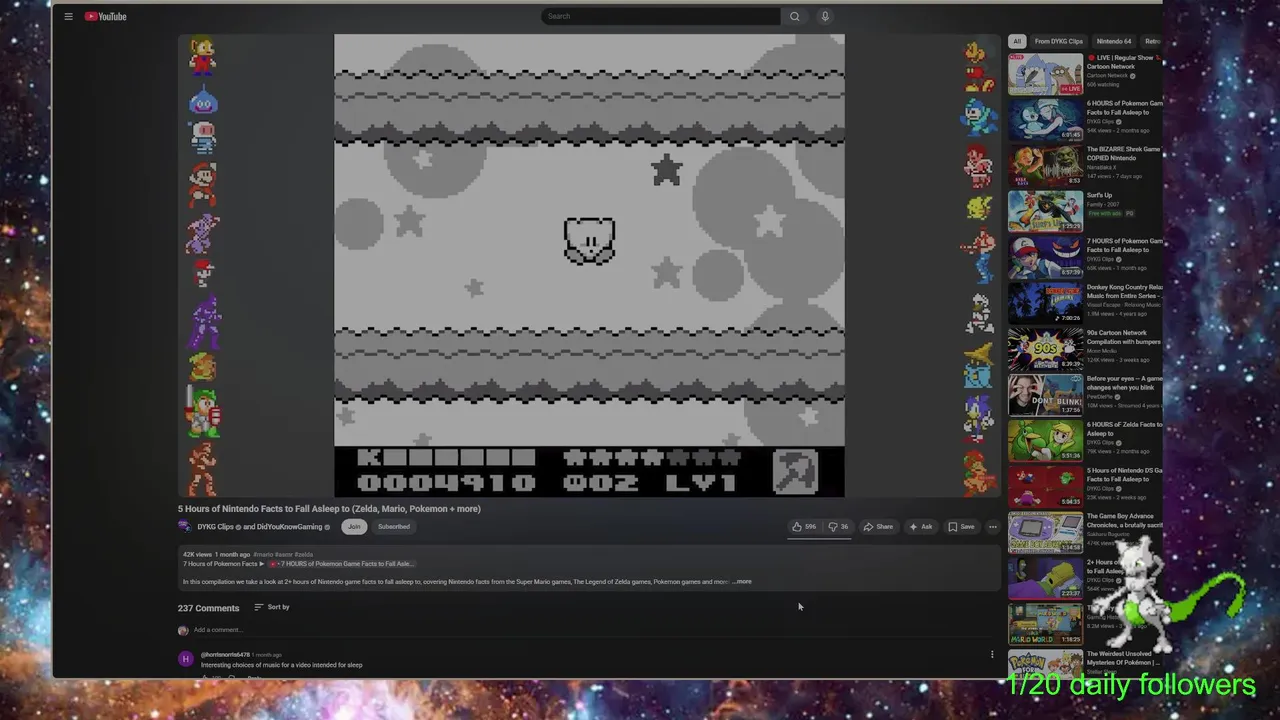Viewport: 1280px width, 720px height.
Task: Click the video title 5 Hours of Nintendo Facts
Action: pyautogui.click(x=329, y=509)
